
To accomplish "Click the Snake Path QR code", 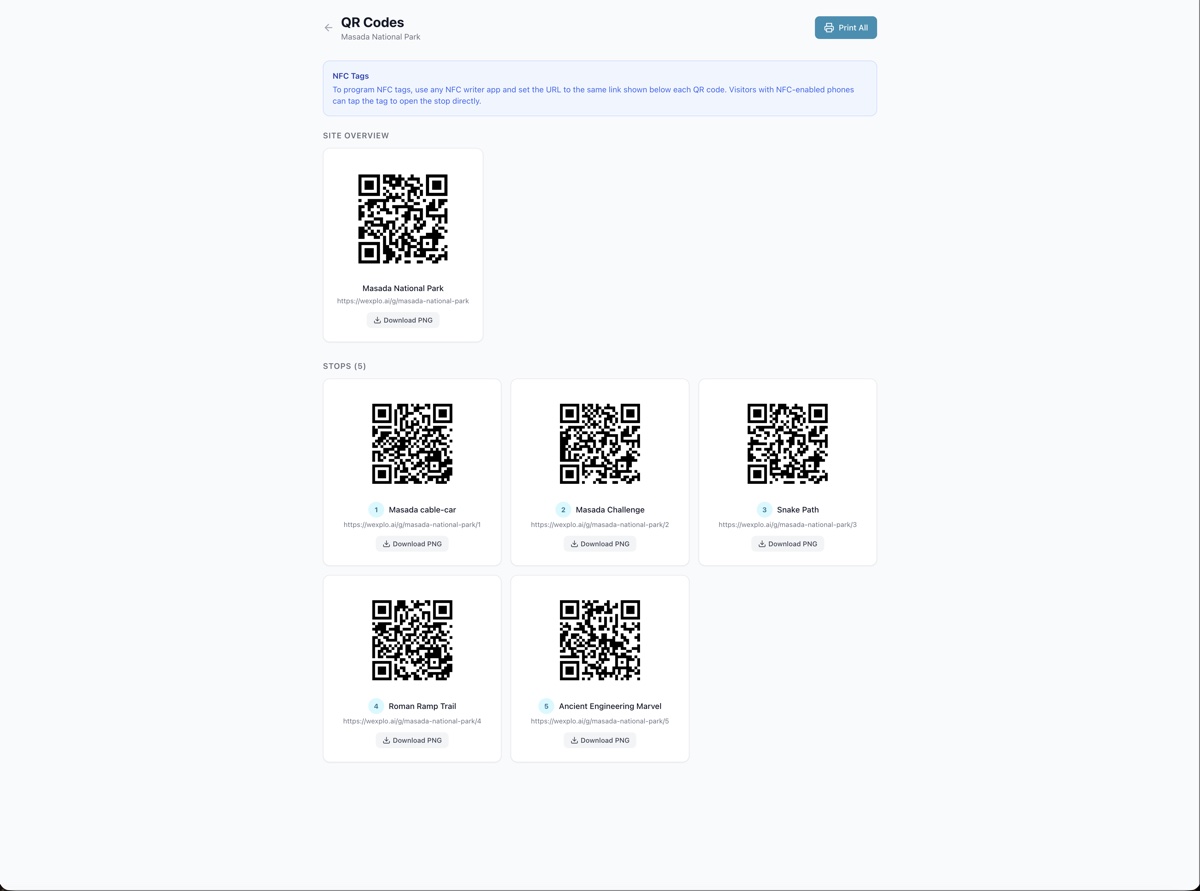I will click(x=788, y=444).
